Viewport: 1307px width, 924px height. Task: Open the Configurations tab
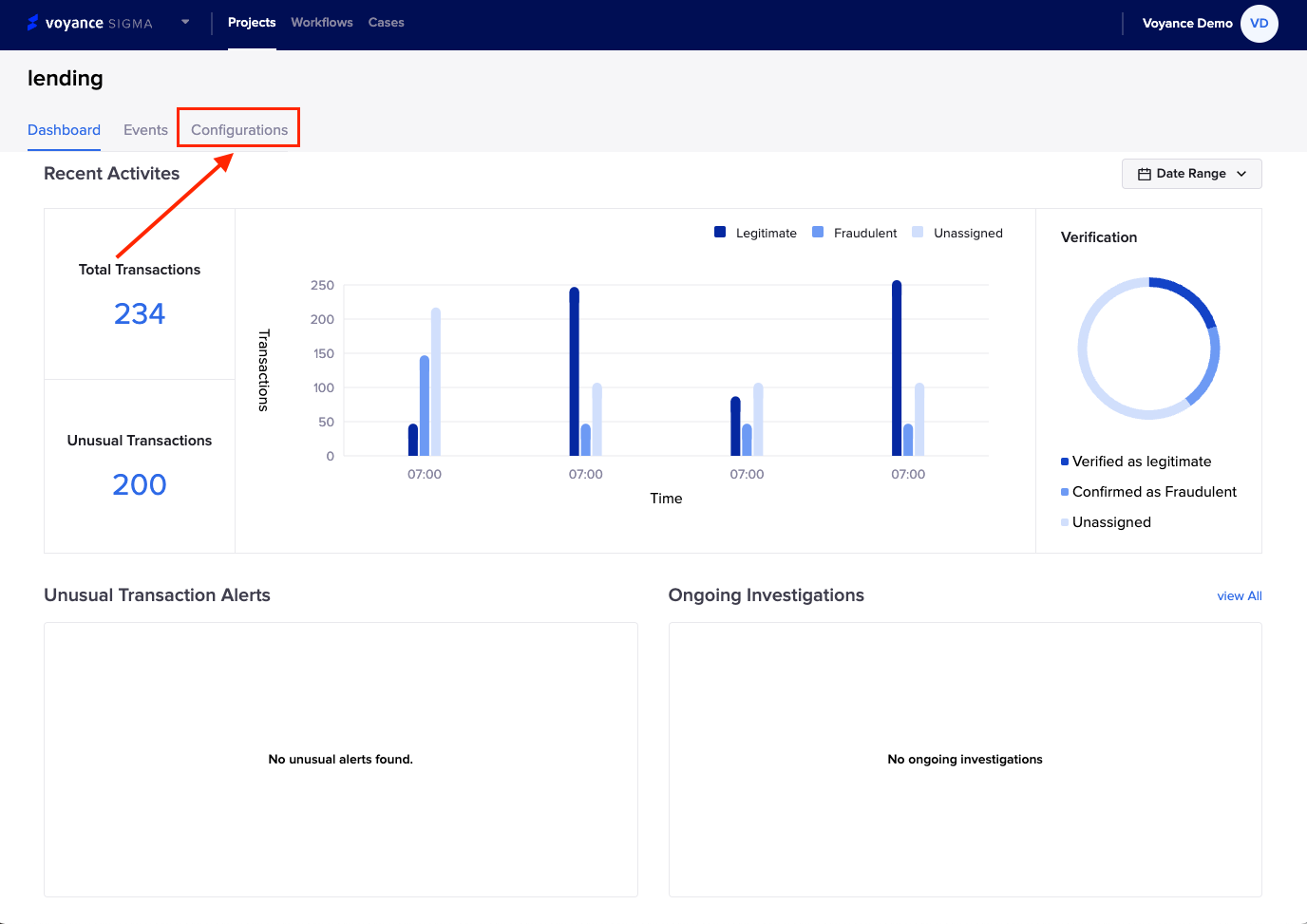(x=239, y=130)
